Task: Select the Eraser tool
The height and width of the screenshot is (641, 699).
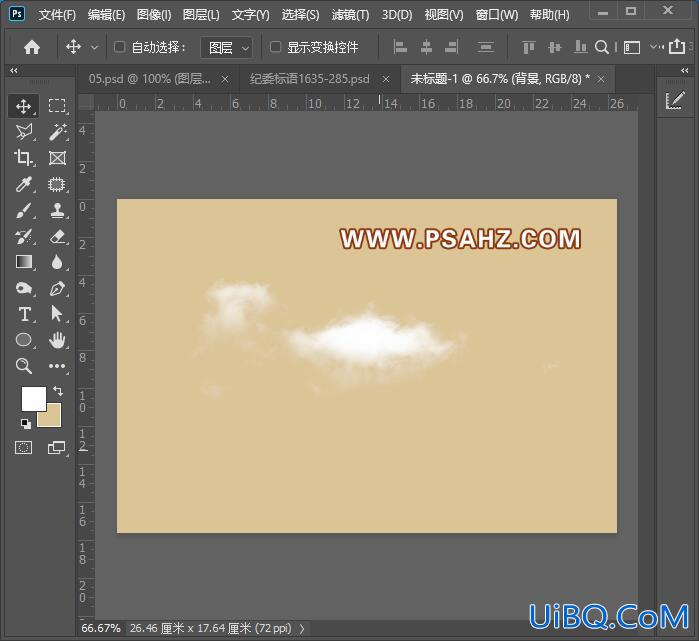Action: [x=57, y=236]
